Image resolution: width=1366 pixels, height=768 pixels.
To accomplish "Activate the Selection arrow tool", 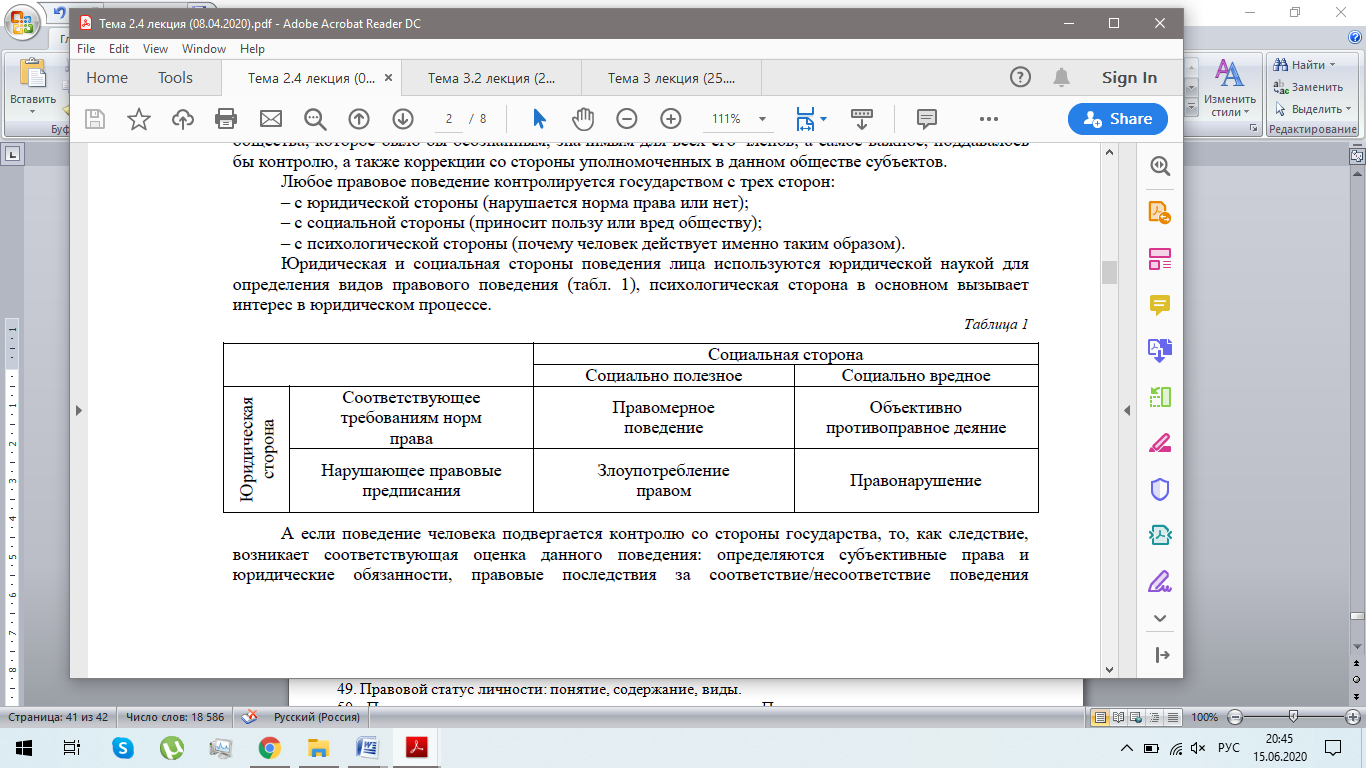I will 539,119.
